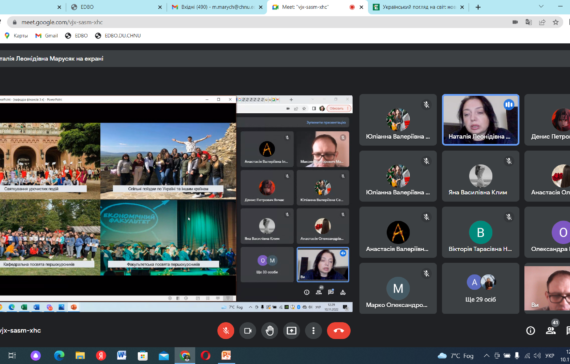Show the participants list people icon
570x364 pixels.
coord(551,330)
